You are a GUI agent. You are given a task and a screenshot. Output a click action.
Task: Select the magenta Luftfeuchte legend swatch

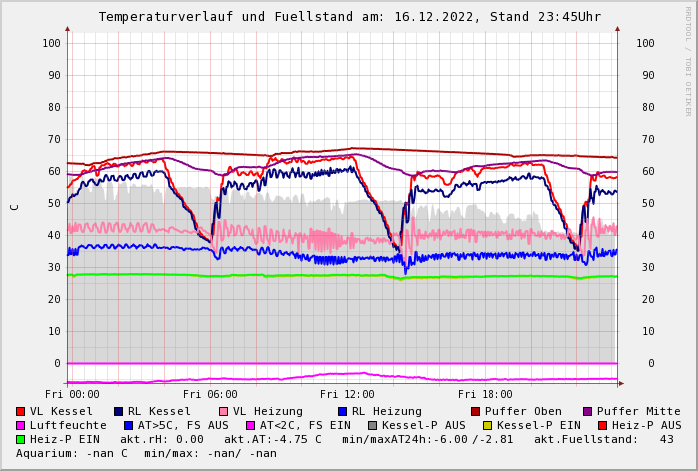(21, 425)
